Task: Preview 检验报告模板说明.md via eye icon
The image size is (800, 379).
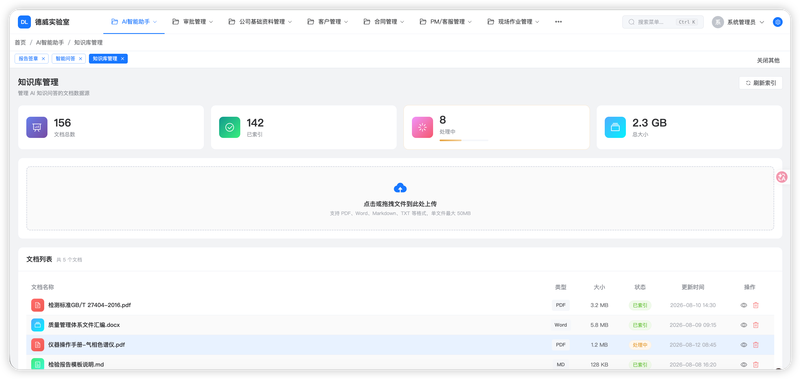Action: point(743,365)
